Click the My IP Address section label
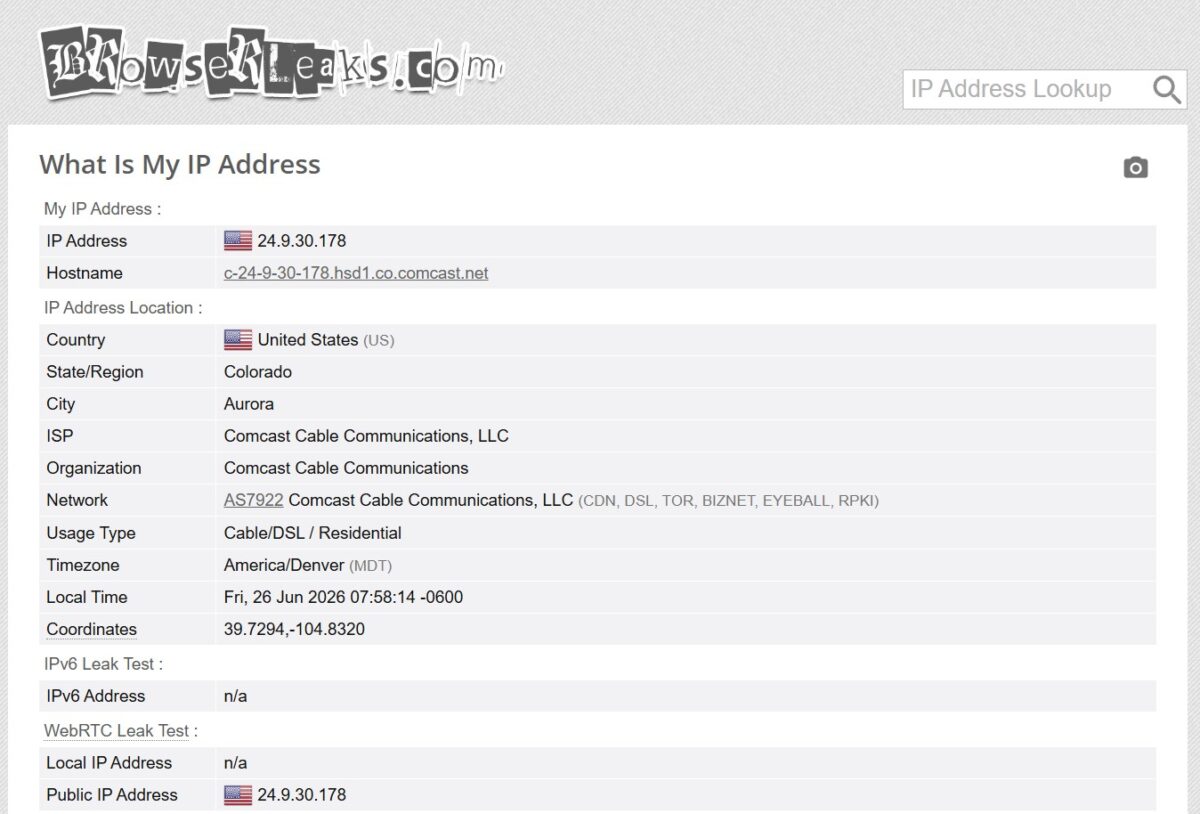Image resolution: width=1200 pixels, height=814 pixels. tap(102, 209)
